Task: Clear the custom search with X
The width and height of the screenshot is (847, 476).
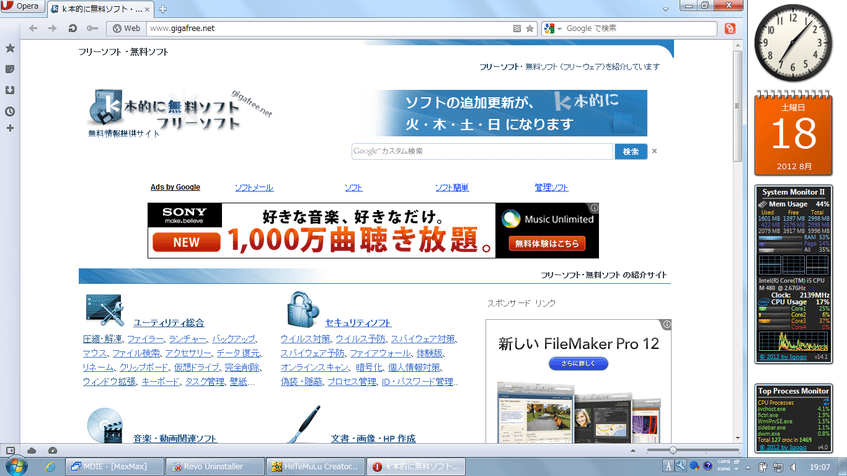Action: coord(654,151)
